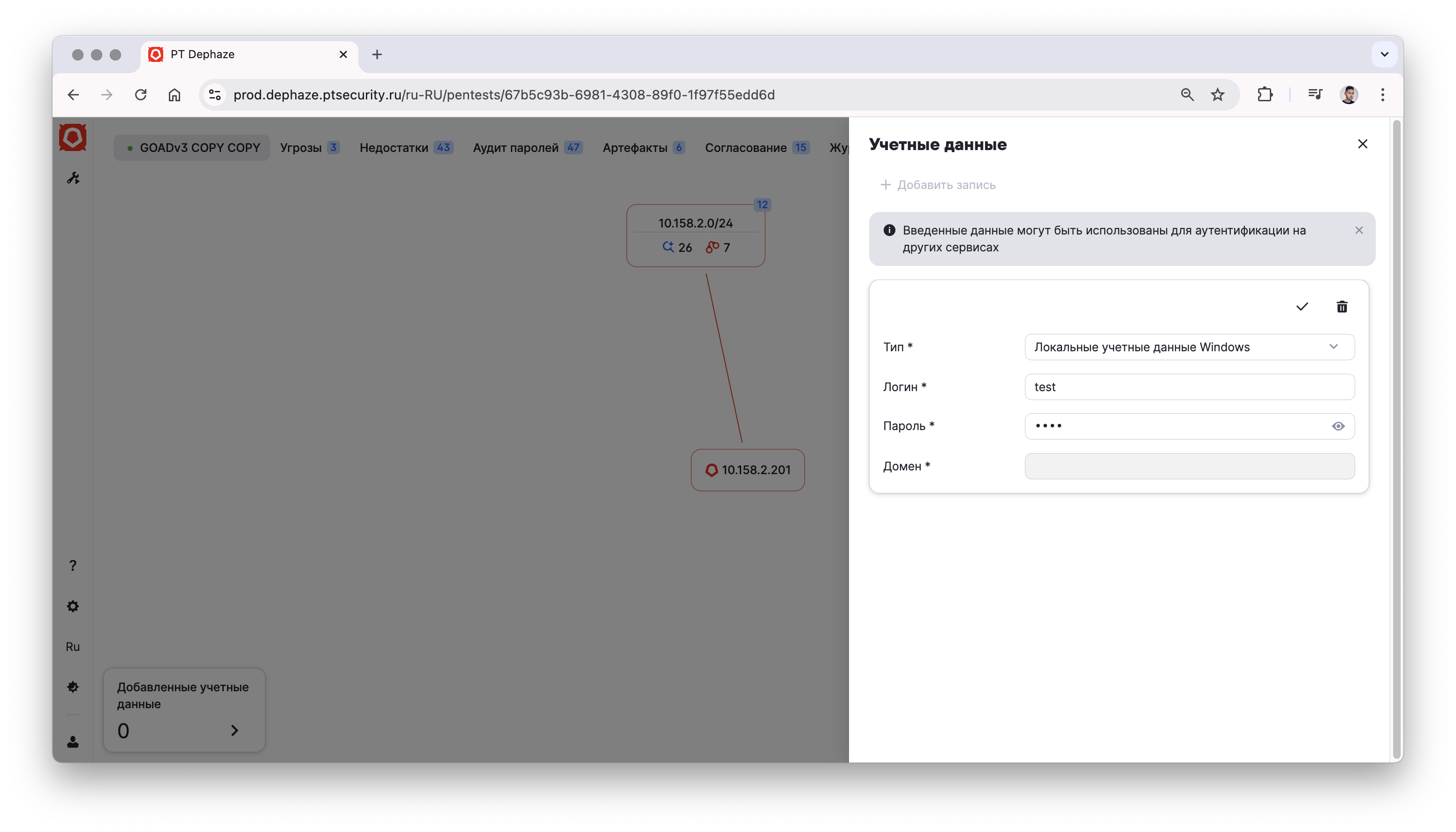Toggle the theme icon in sidebar

[x=73, y=687]
